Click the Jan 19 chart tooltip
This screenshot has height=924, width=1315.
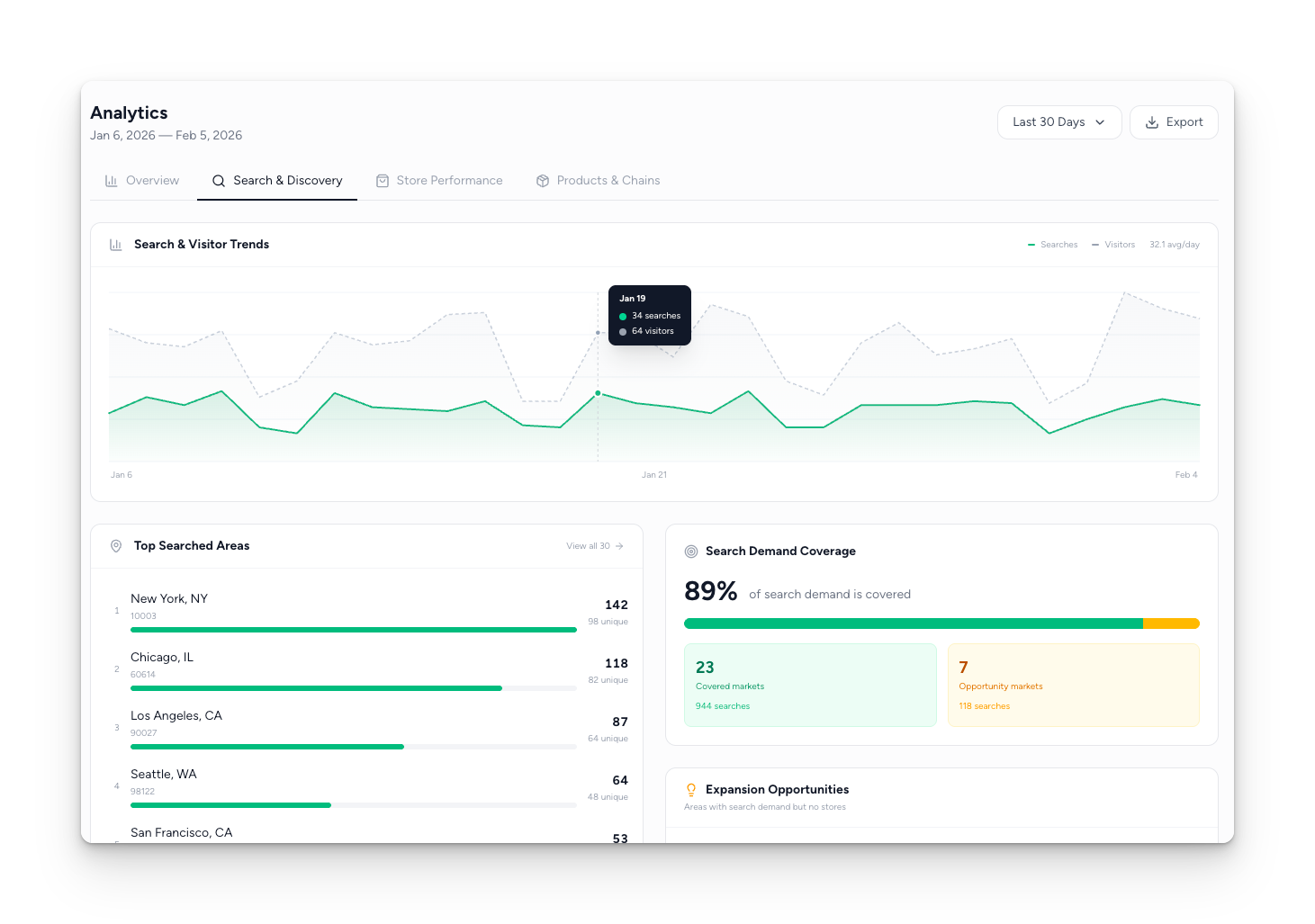(x=650, y=315)
